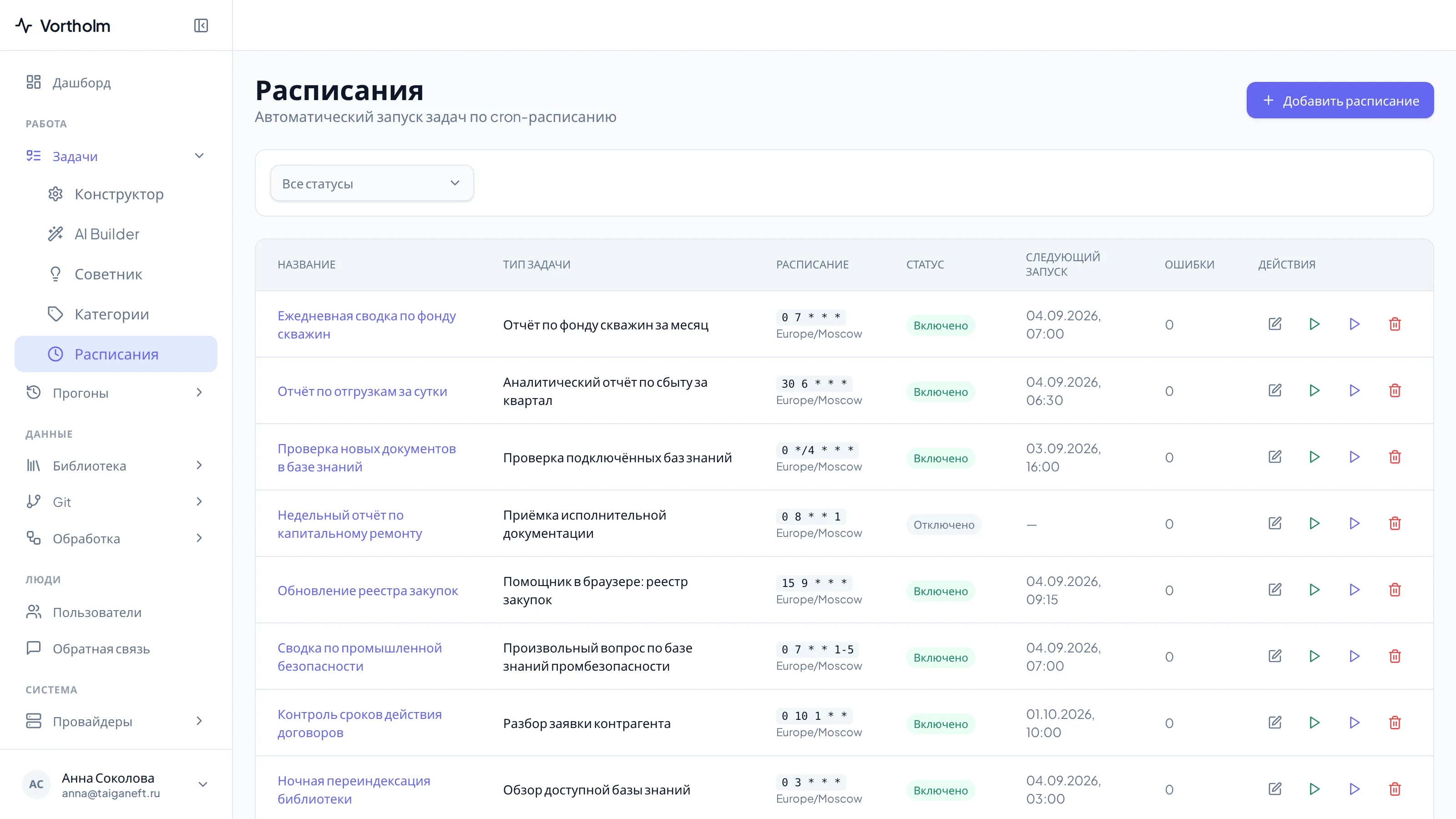Edit 'Недельный отчёт по капитальному ремонту' schedule
This screenshot has height=819, width=1456.
pyautogui.click(x=1274, y=523)
